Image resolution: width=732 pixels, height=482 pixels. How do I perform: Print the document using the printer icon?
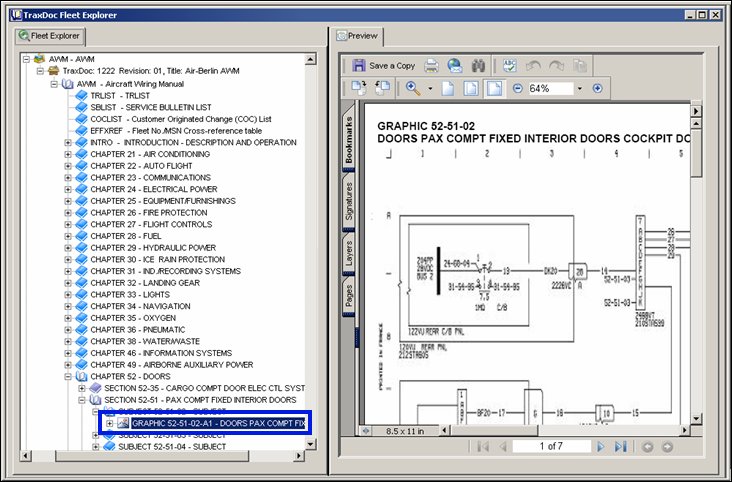432,66
